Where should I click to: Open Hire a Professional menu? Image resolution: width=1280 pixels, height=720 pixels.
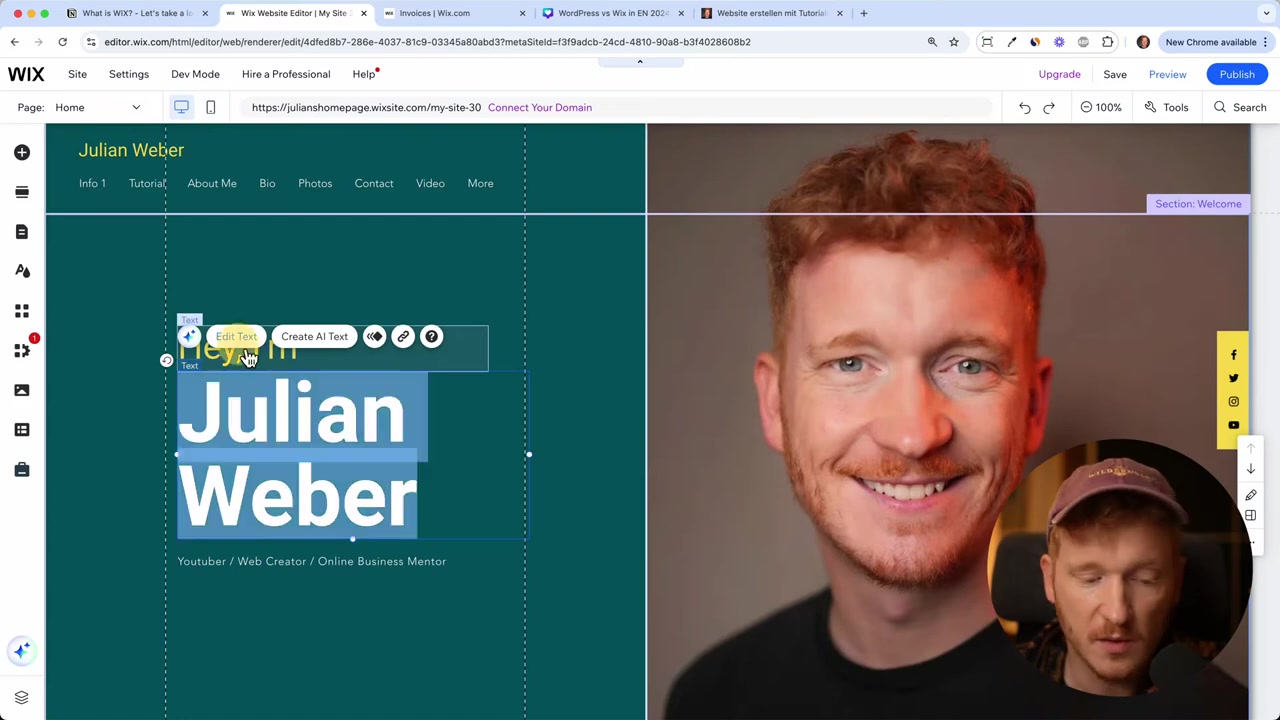click(286, 74)
